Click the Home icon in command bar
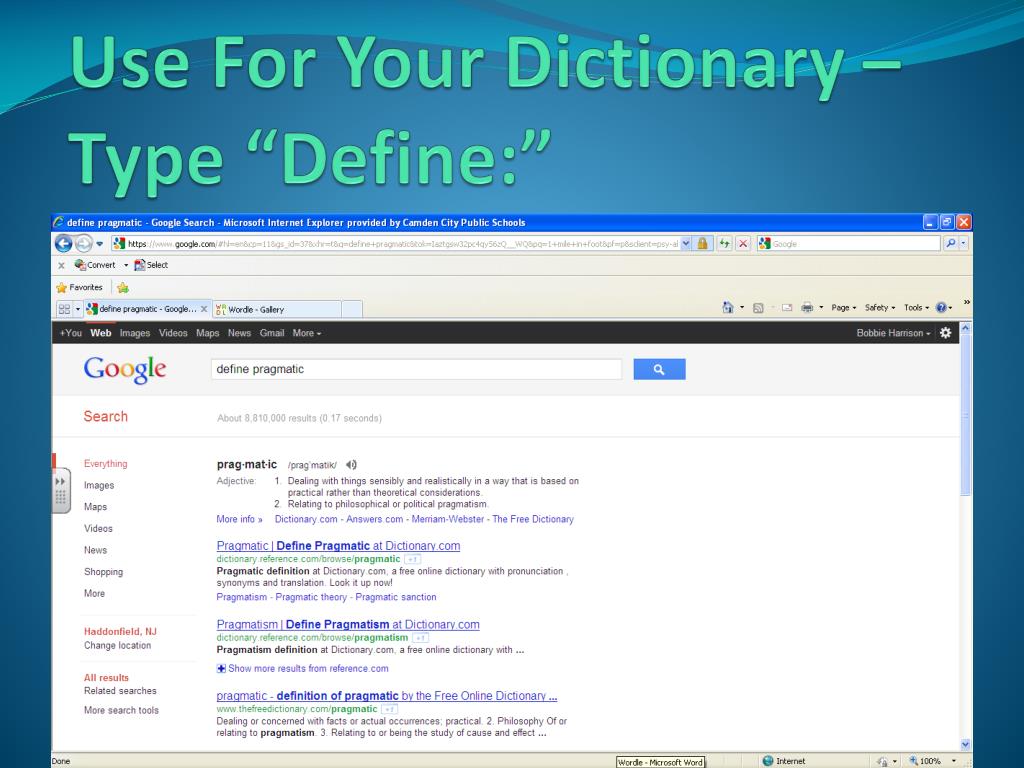The image size is (1024, 768). click(x=728, y=308)
